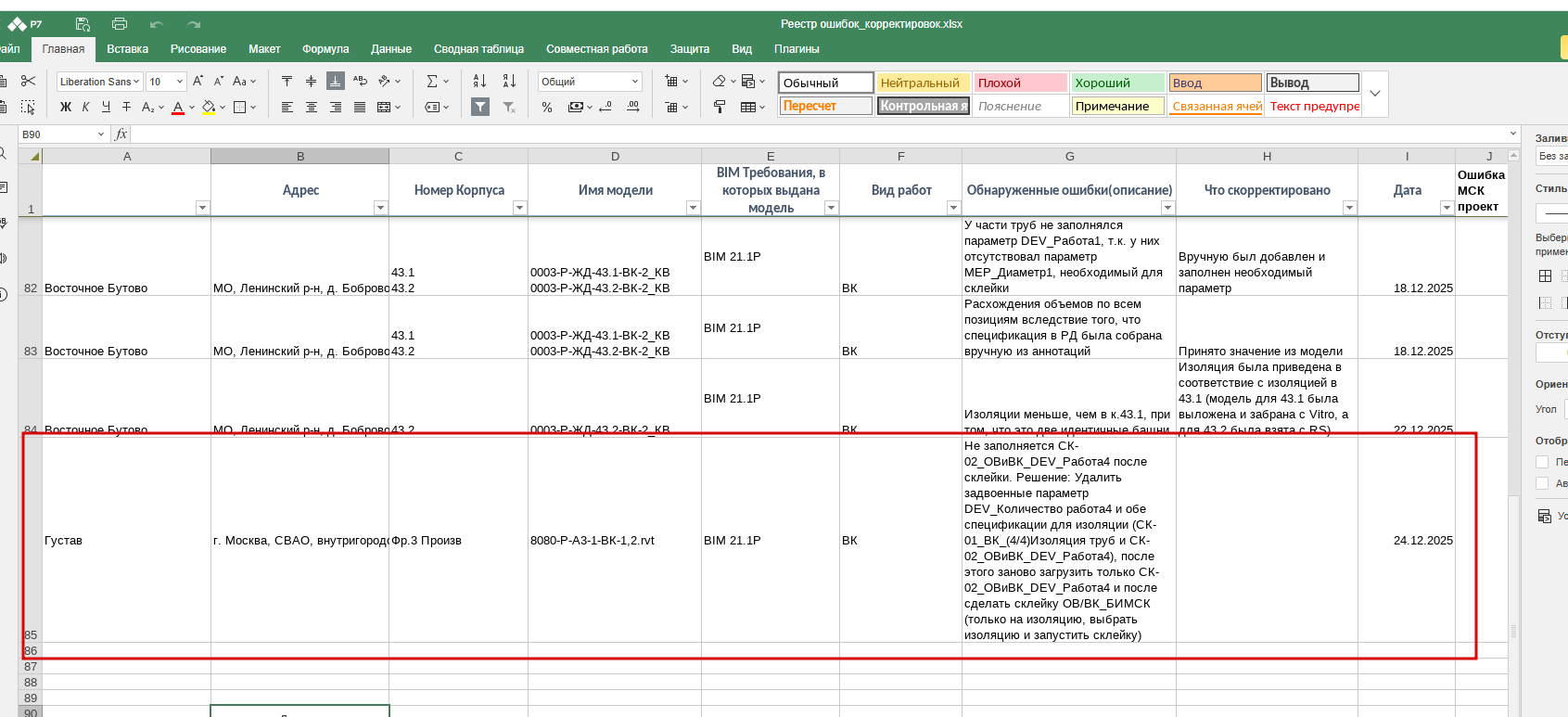Expand the cell styles gallery
1568x717 pixels.
[1375, 94]
